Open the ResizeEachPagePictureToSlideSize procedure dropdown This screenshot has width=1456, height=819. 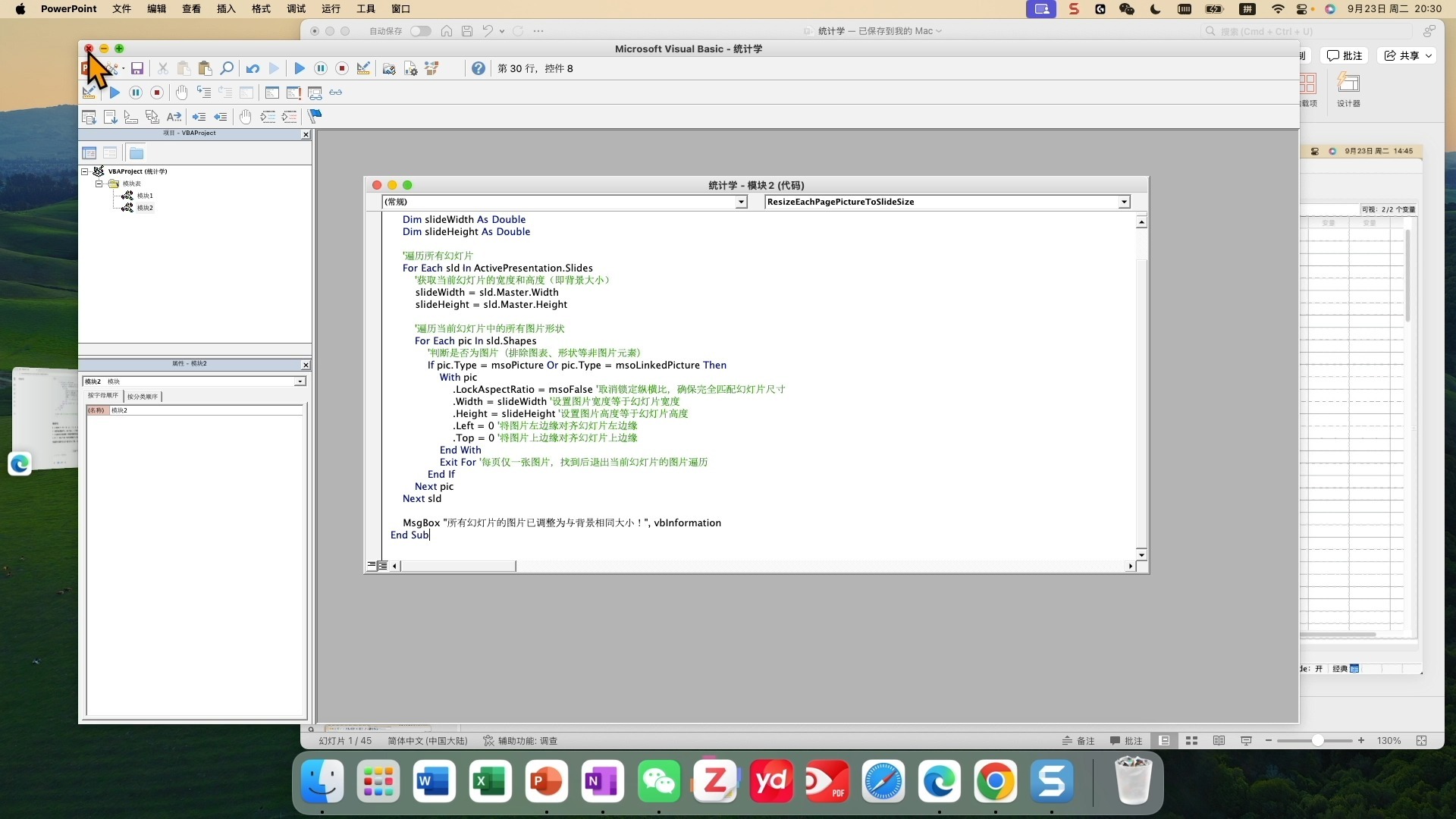1124,202
